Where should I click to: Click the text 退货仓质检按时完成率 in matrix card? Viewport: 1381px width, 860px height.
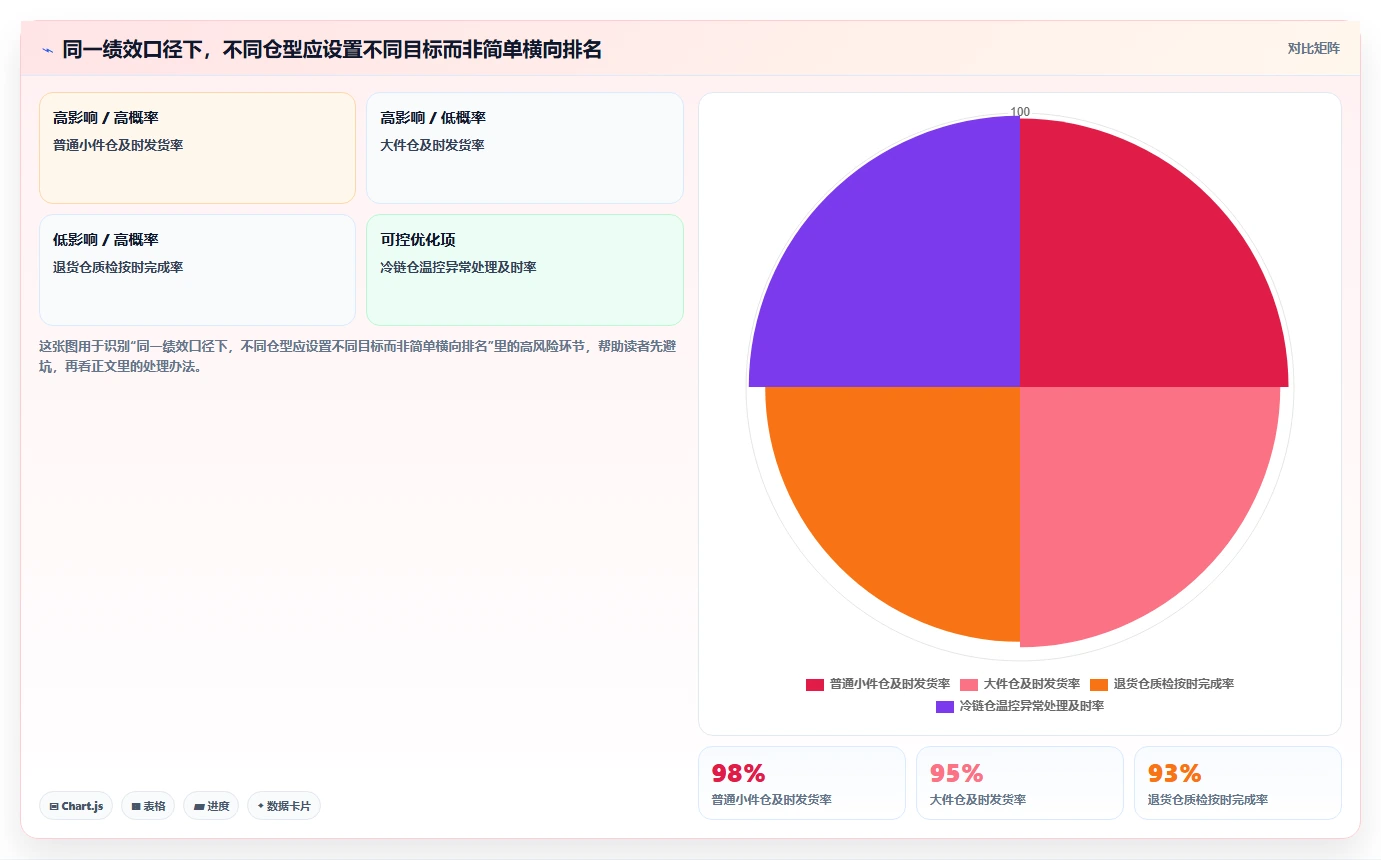(x=118, y=267)
